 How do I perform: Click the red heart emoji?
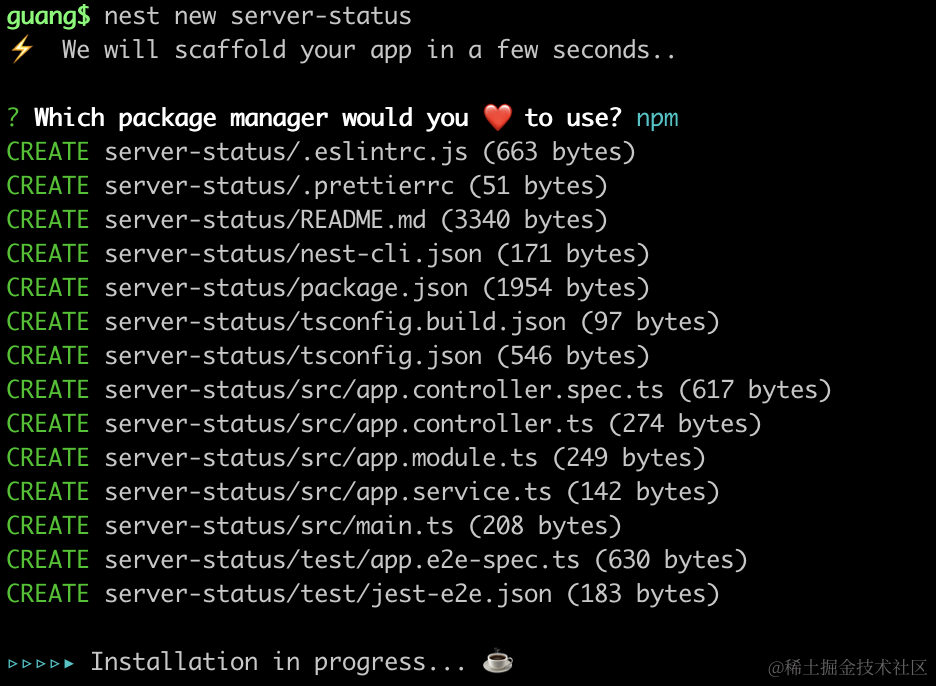[497, 118]
